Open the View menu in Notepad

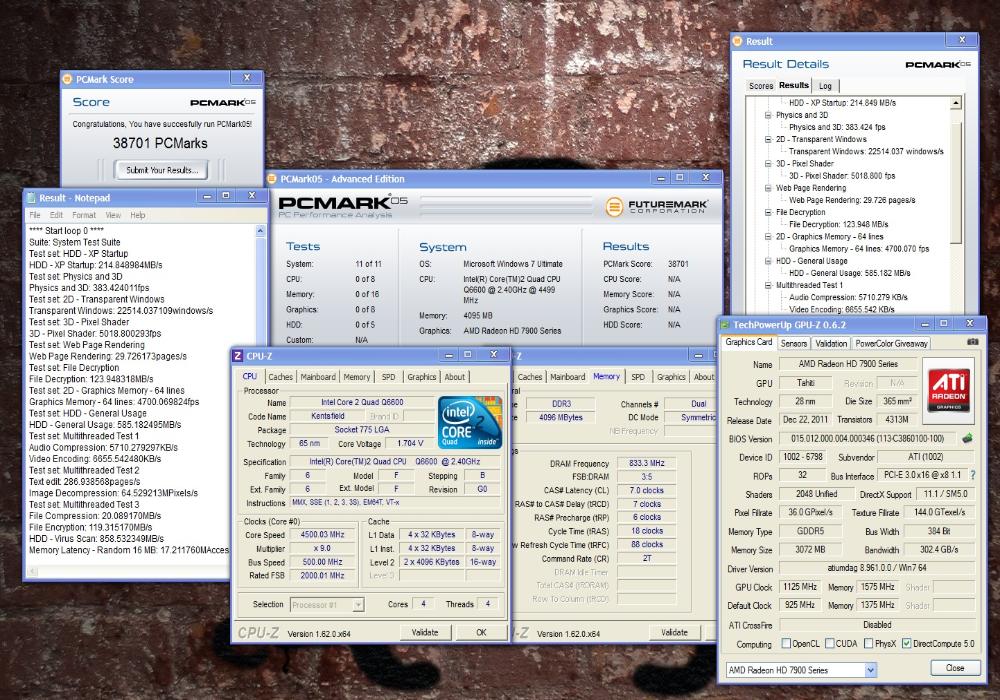pos(113,215)
